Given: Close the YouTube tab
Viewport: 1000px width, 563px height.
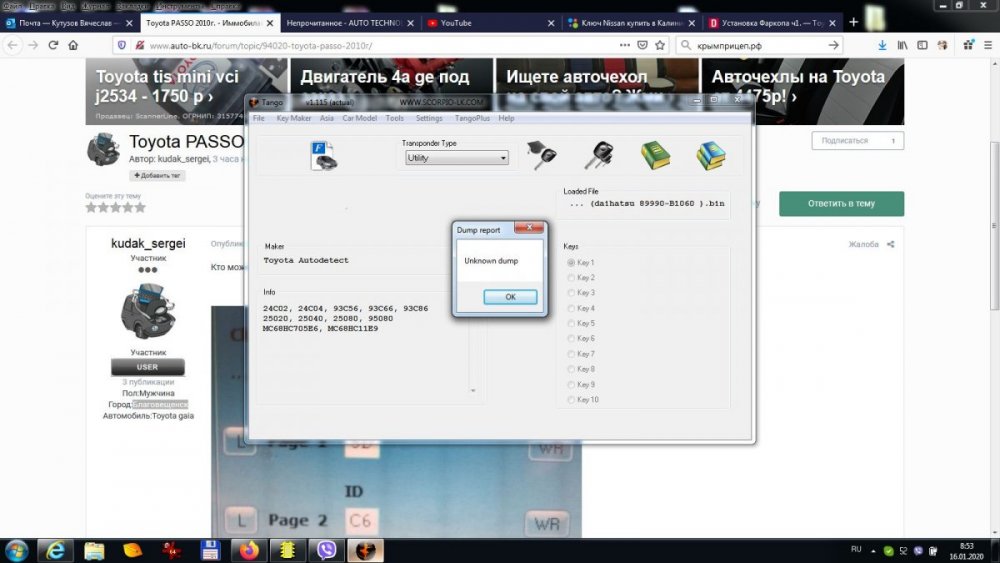Looking at the screenshot, I should coord(551,23).
